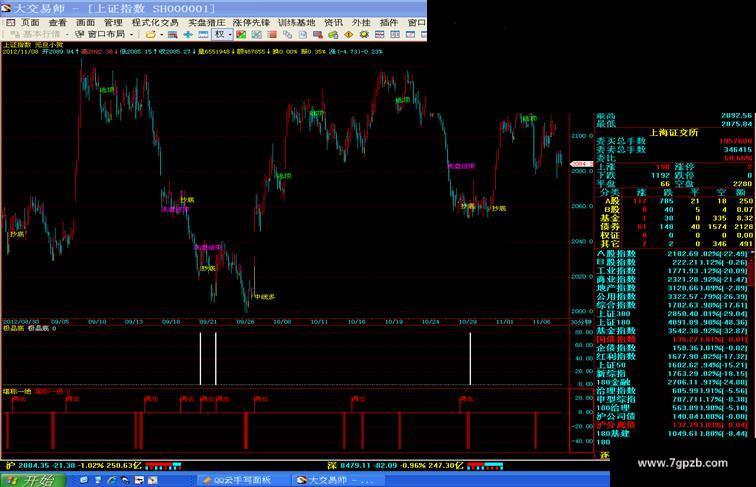Select the 地产指数 row
Screen dimensions: 756x487
[x=674, y=288]
